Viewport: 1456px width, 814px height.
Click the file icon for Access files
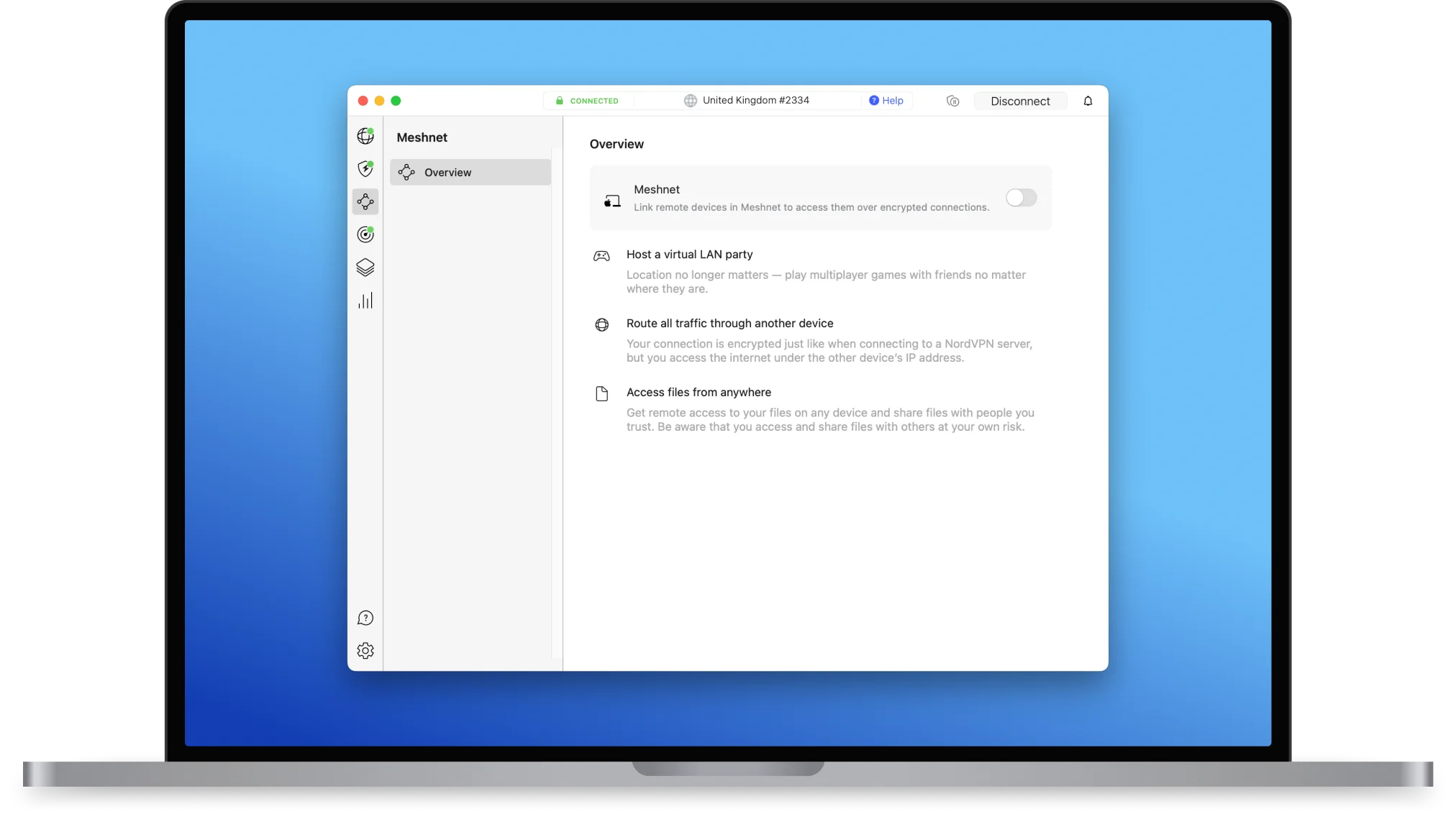tap(601, 393)
